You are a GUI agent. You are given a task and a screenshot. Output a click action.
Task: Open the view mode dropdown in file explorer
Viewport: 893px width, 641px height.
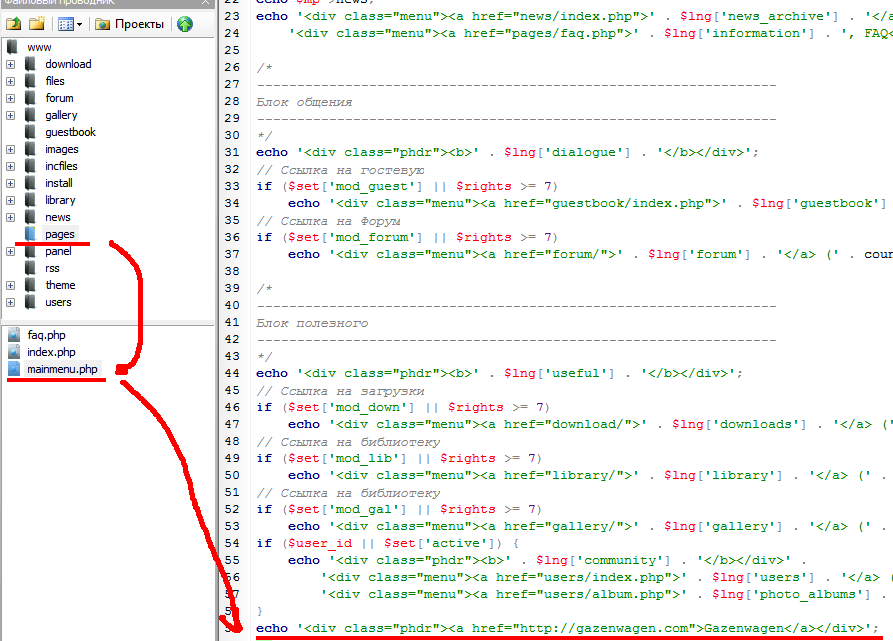pos(70,24)
